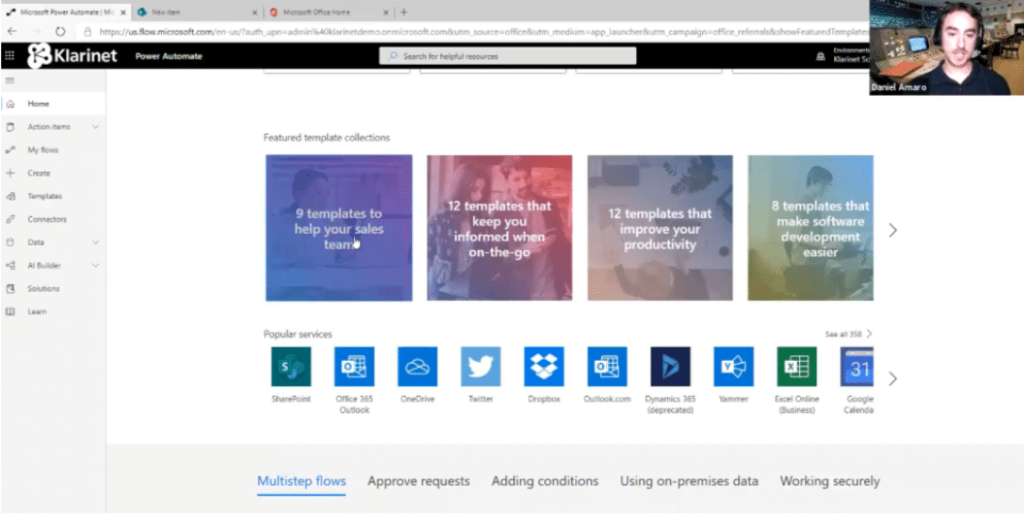The image size is (1024, 519).
Task: Expand Data chevron in sidebar
Action: 95,242
